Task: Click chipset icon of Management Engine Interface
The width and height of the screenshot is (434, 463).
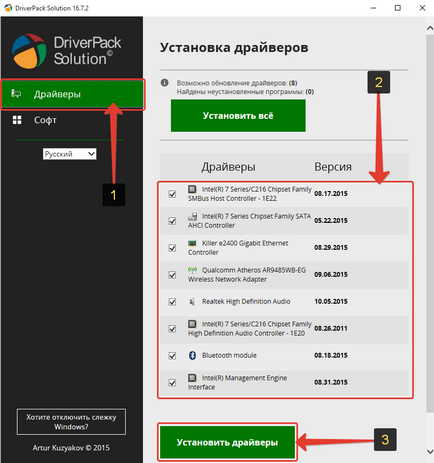Action: [x=192, y=378]
